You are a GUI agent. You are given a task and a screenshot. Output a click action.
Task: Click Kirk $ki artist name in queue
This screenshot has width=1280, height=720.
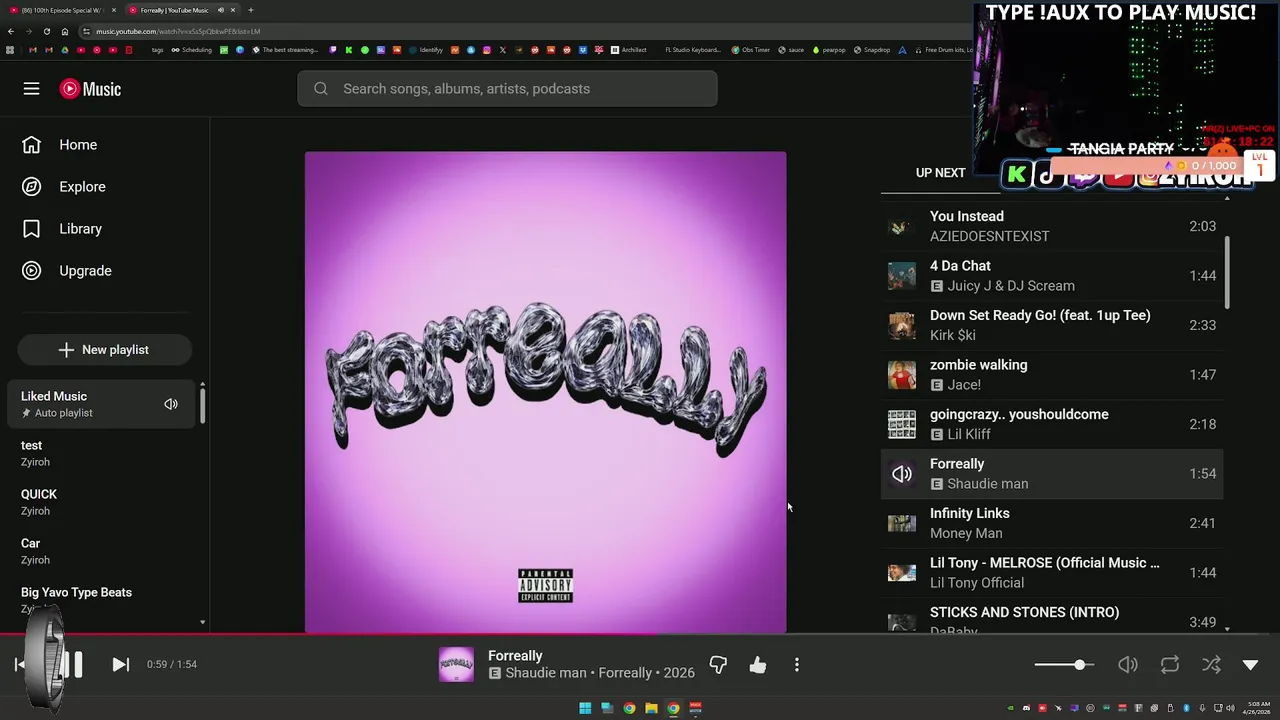tap(952, 336)
